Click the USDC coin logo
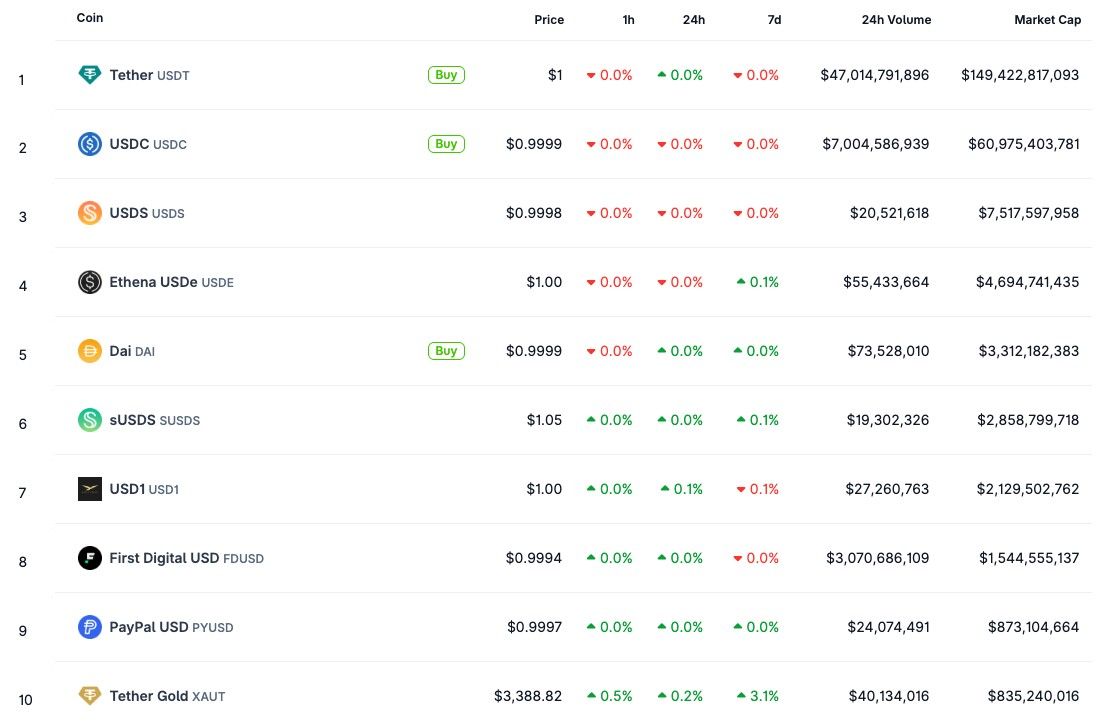Viewport: 1107px width, 727px height. pyautogui.click(x=90, y=144)
